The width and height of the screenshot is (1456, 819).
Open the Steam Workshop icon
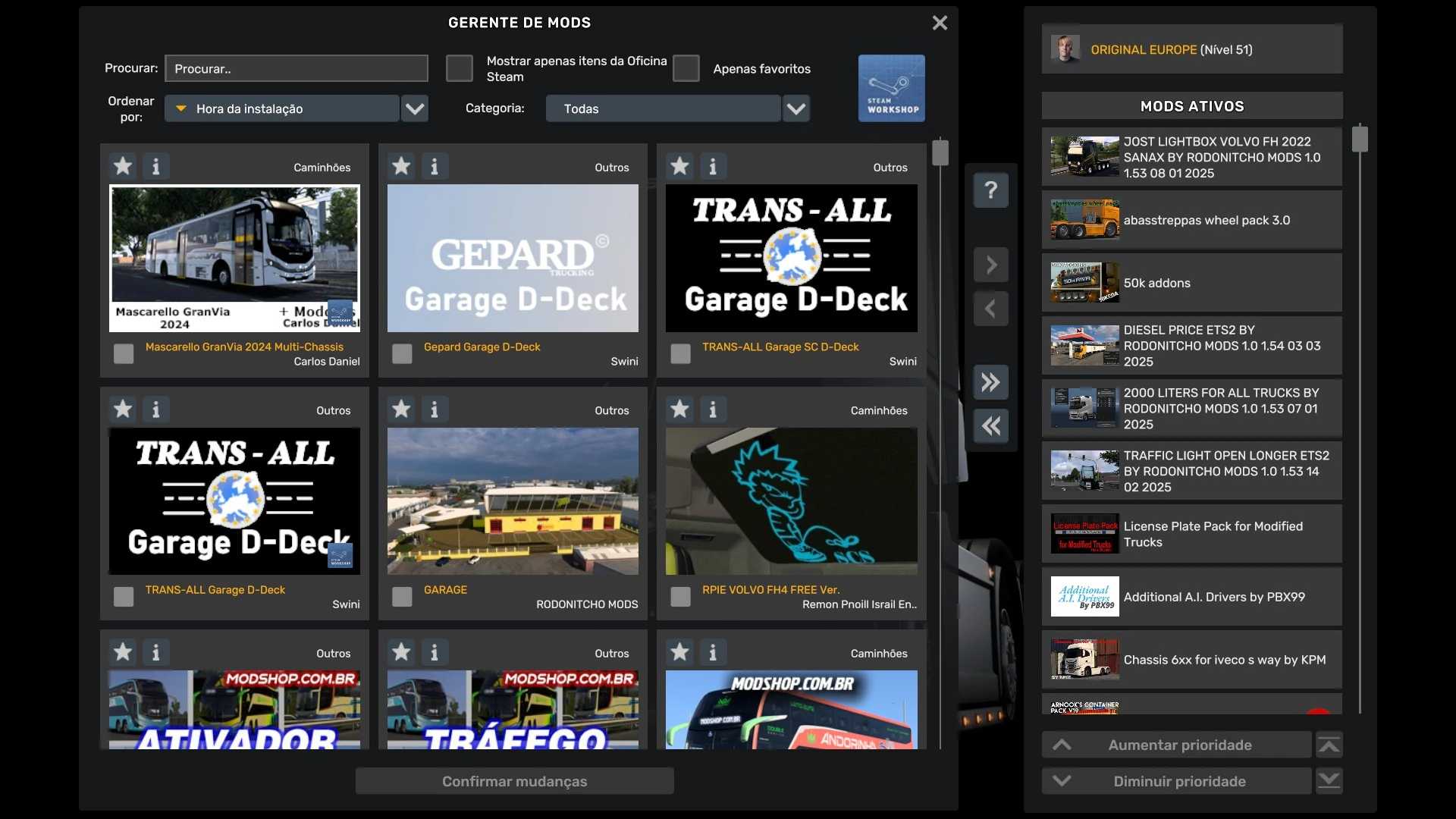891,88
